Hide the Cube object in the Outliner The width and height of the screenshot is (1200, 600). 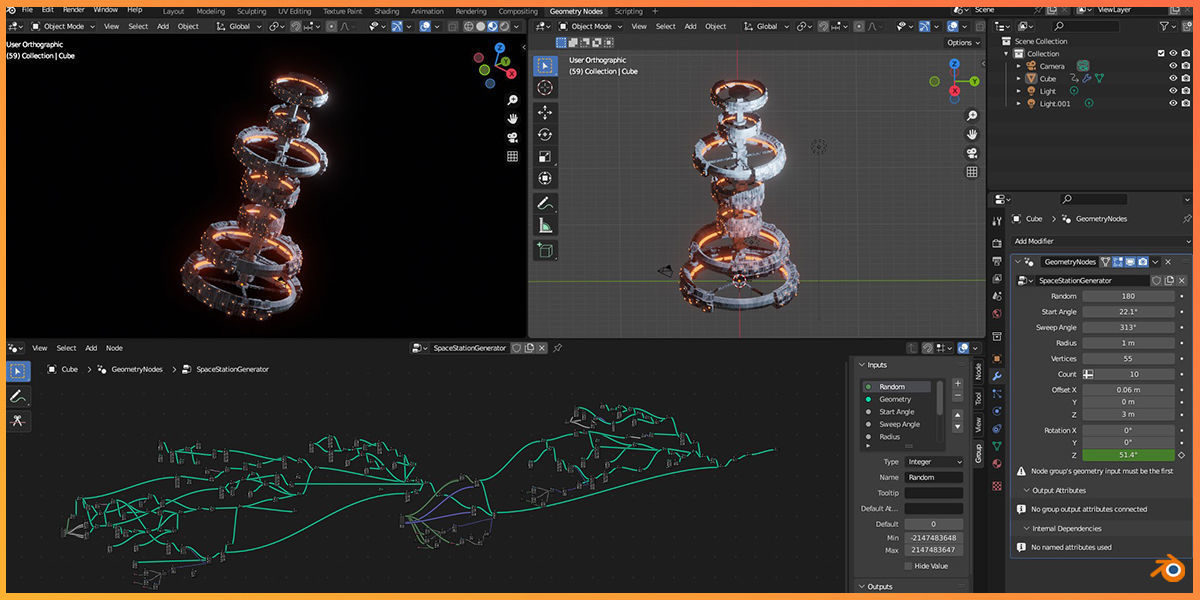click(1172, 78)
